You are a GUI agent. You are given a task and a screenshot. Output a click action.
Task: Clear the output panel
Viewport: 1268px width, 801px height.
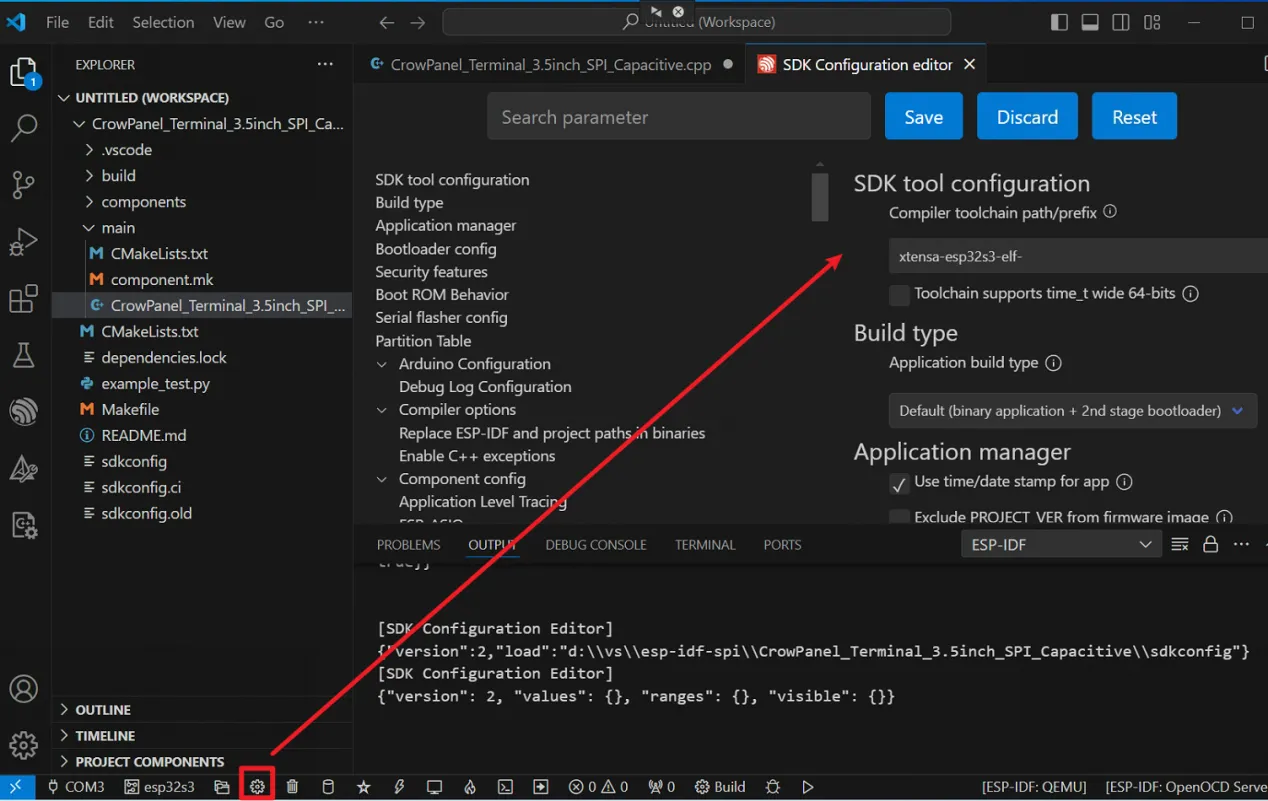tap(1180, 545)
